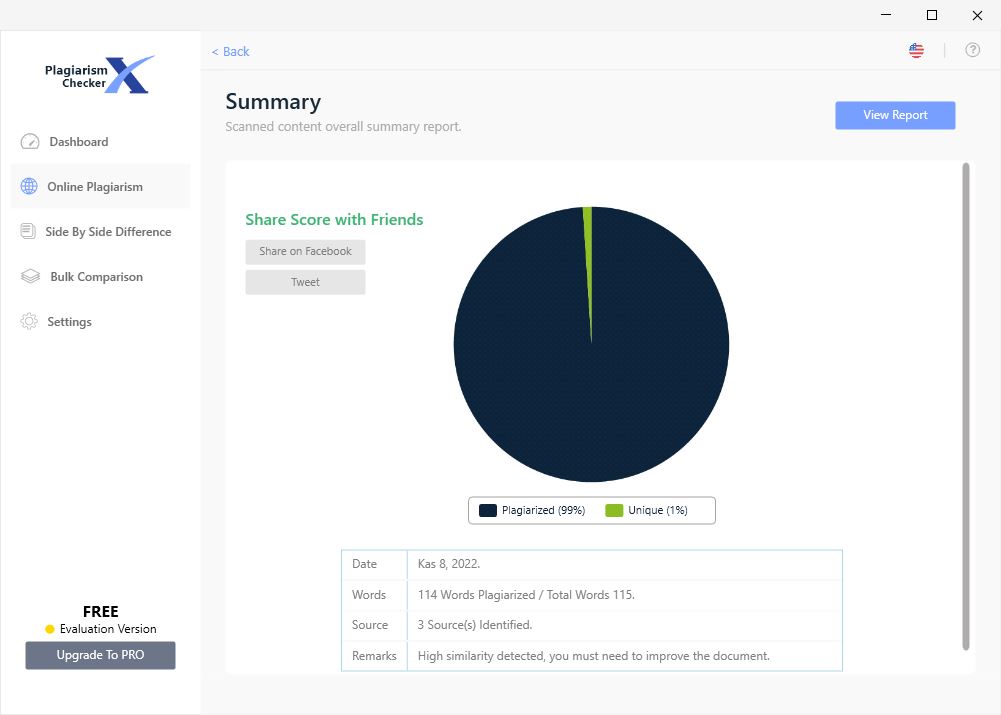
Task: Open Side By Side Difference section
Action: coord(100,232)
